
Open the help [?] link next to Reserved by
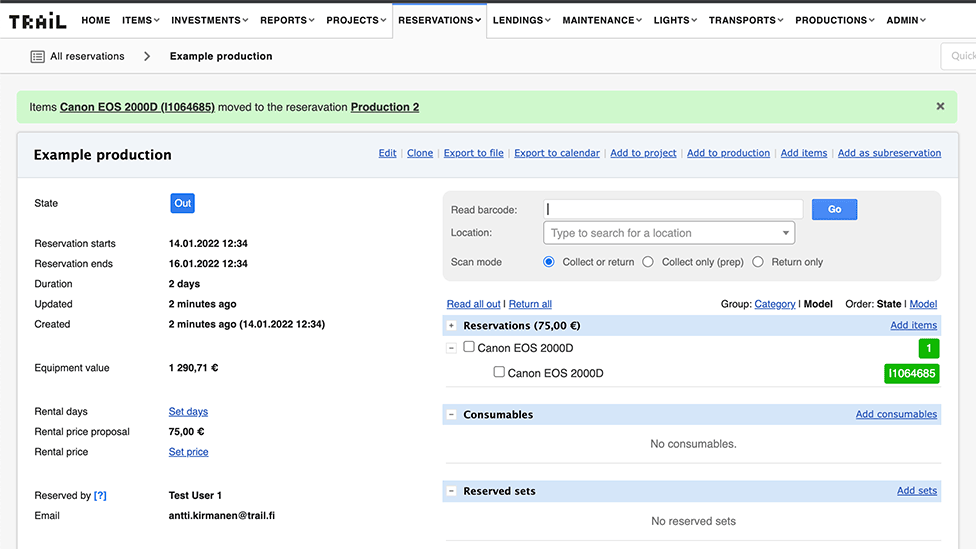100,495
